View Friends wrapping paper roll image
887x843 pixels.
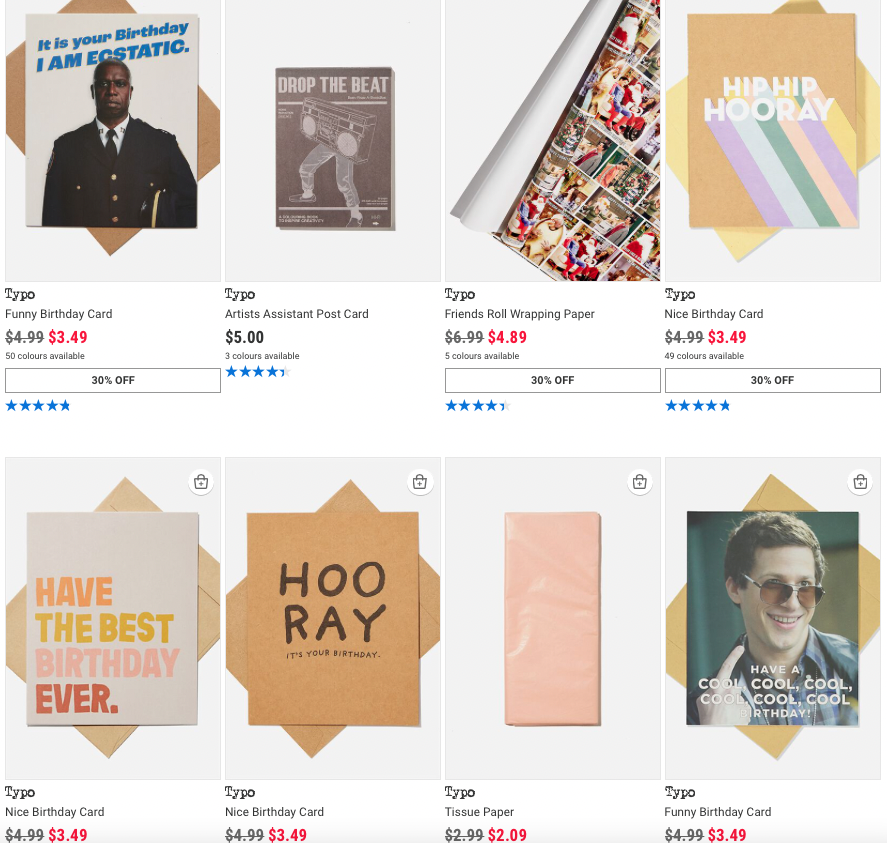click(x=553, y=140)
